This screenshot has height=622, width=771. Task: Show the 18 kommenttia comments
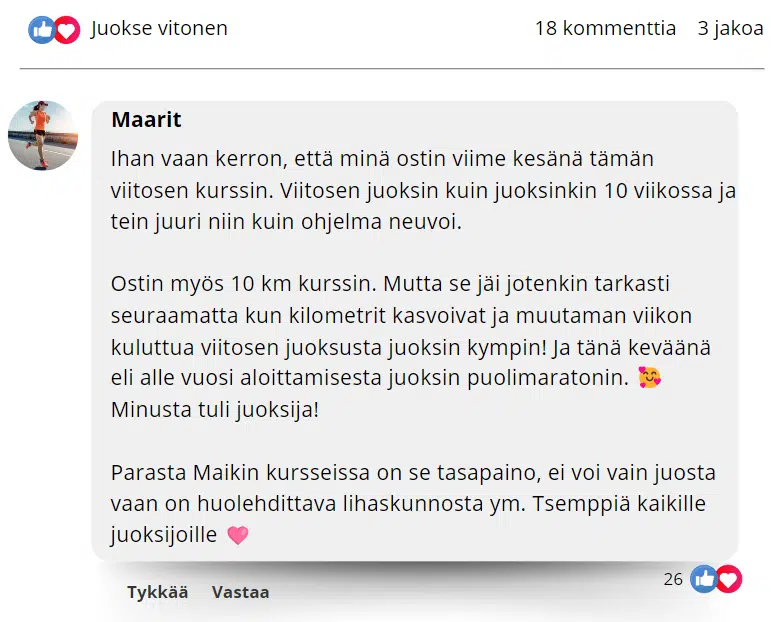point(605,28)
